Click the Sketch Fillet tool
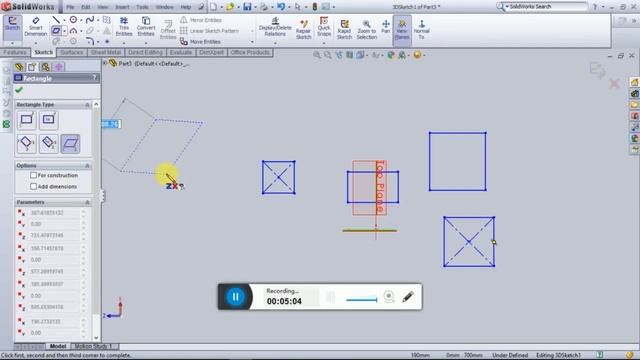Viewport: 640px width, 360px height. (x=90, y=41)
